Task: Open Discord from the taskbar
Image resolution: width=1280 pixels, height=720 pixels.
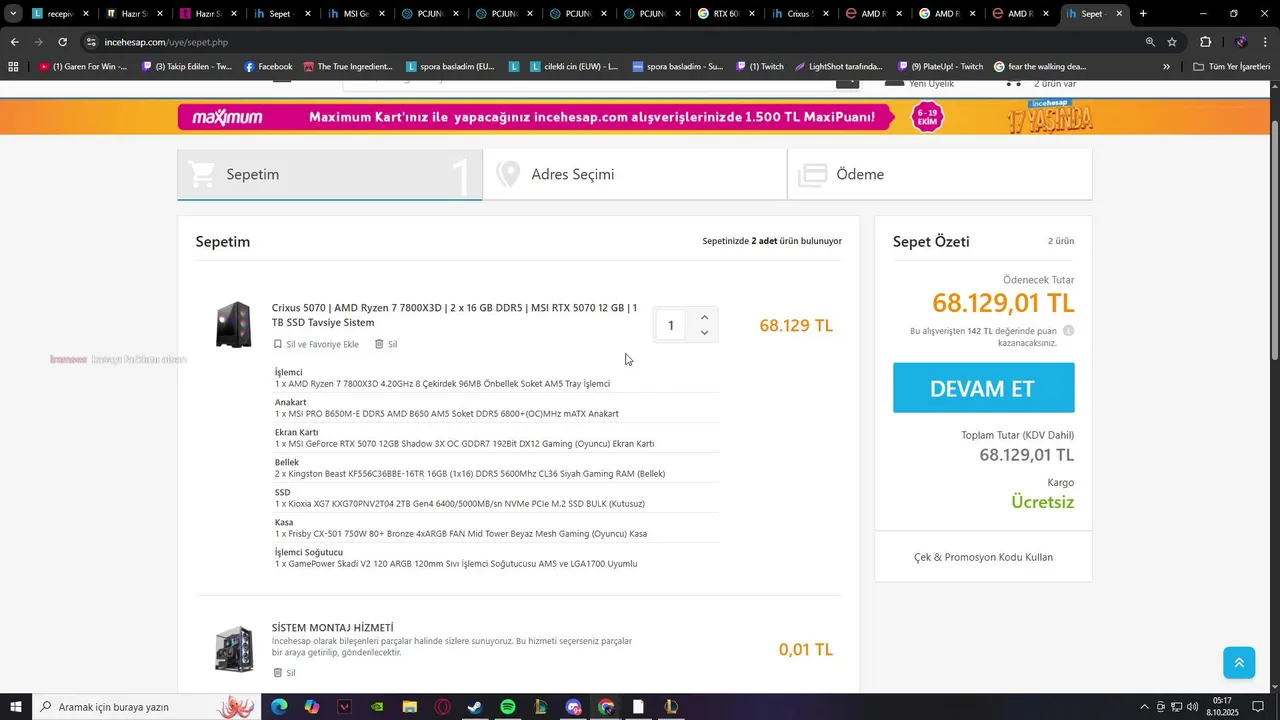Action: [573, 707]
